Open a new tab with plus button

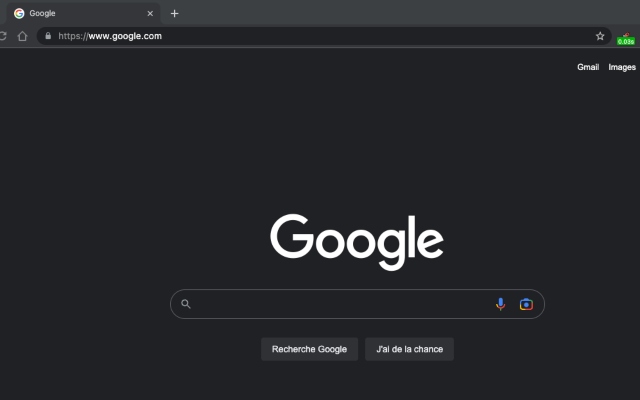click(174, 13)
